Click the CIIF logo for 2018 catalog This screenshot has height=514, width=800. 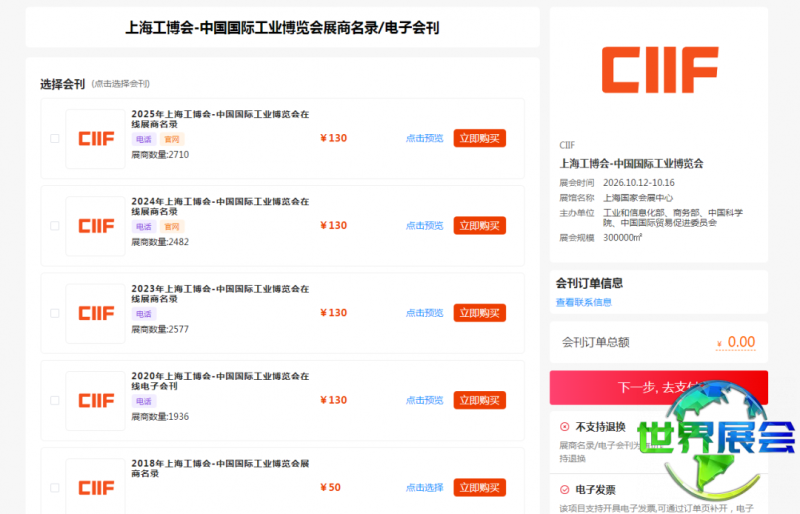(95, 487)
